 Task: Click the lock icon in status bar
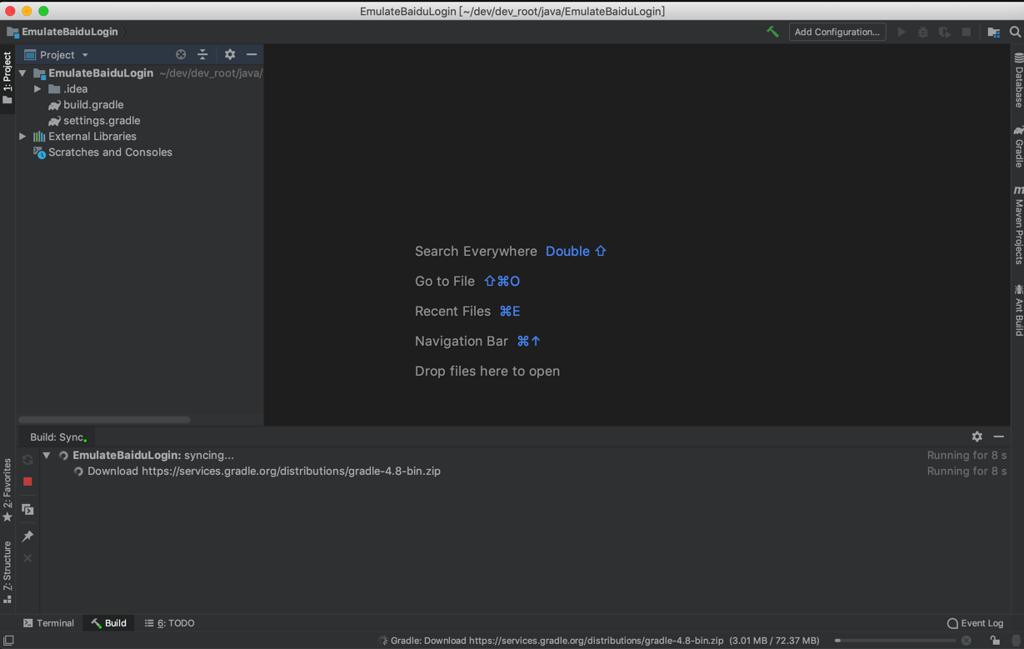(995, 641)
